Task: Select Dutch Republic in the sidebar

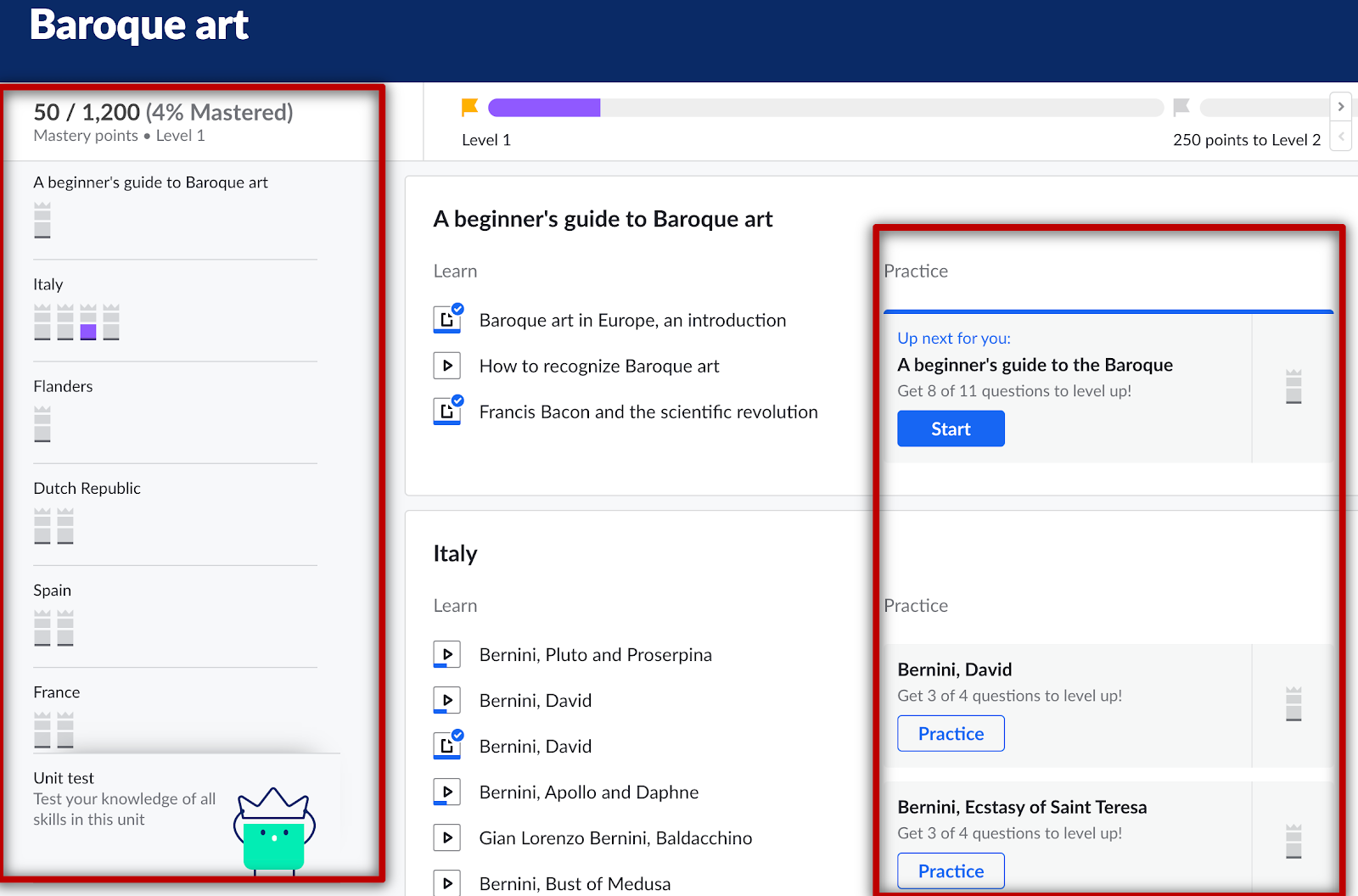Action: pyautogui.click(x=87, y=488)
